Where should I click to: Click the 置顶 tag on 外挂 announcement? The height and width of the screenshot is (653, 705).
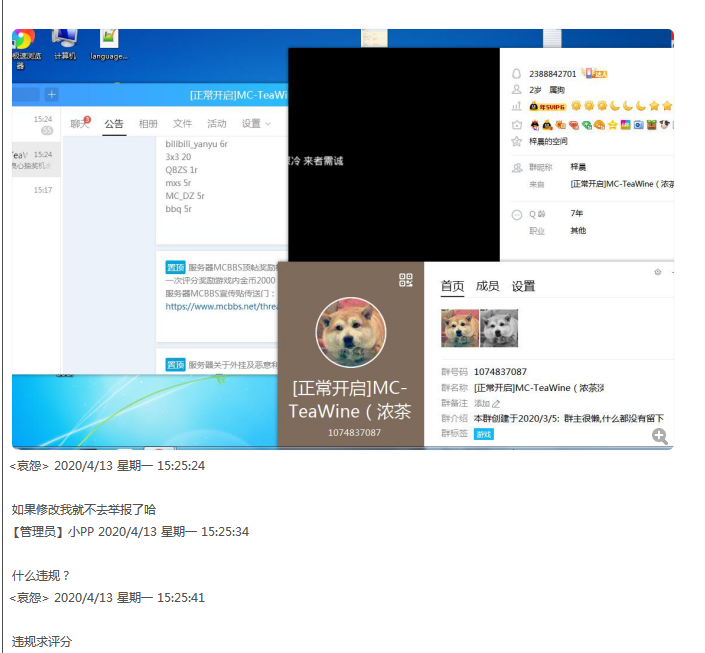point(175,365)
